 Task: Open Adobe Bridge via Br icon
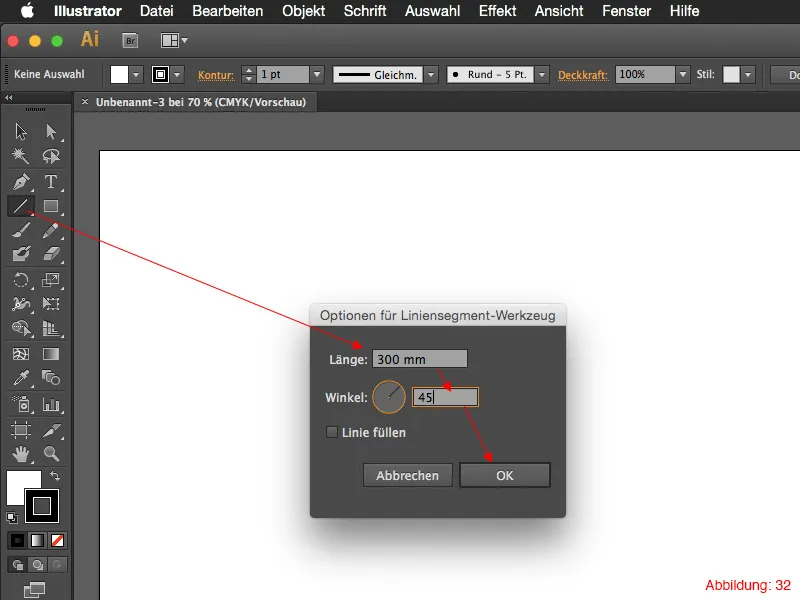[x=130, y=40]
